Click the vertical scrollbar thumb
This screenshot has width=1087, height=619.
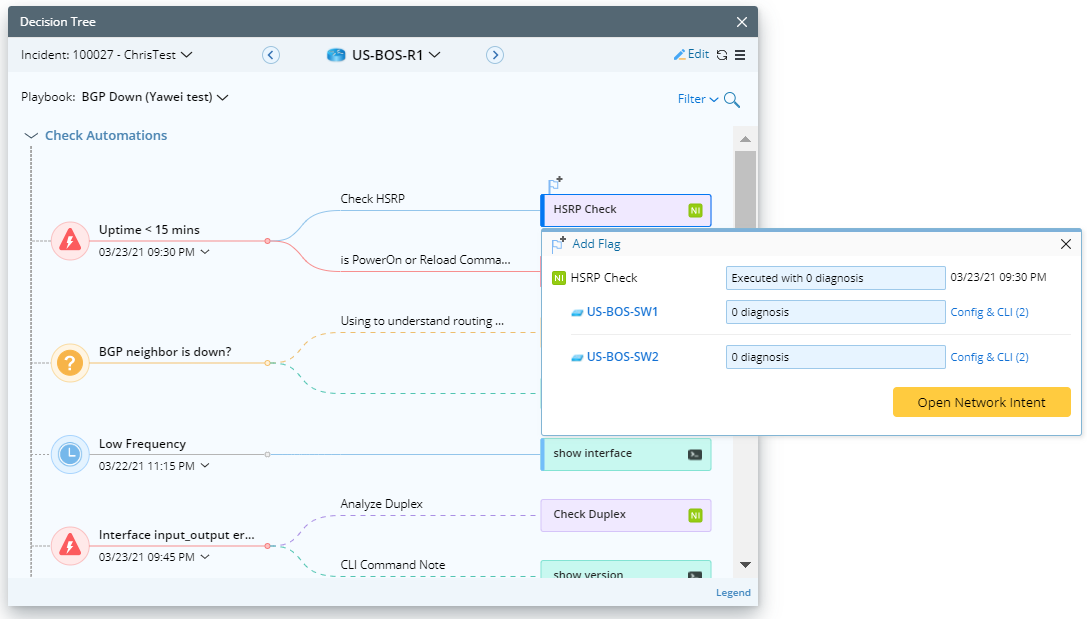pyautogui.click(x=745, y=189)
